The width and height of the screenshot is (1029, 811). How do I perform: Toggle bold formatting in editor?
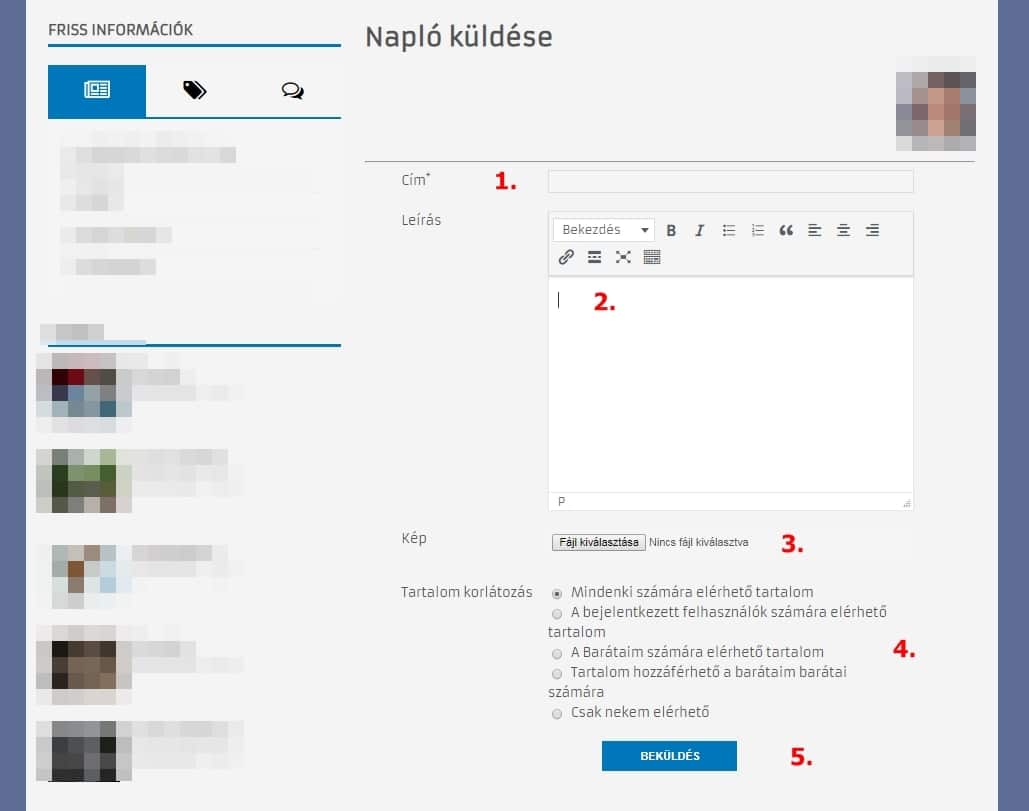[671, 230]
